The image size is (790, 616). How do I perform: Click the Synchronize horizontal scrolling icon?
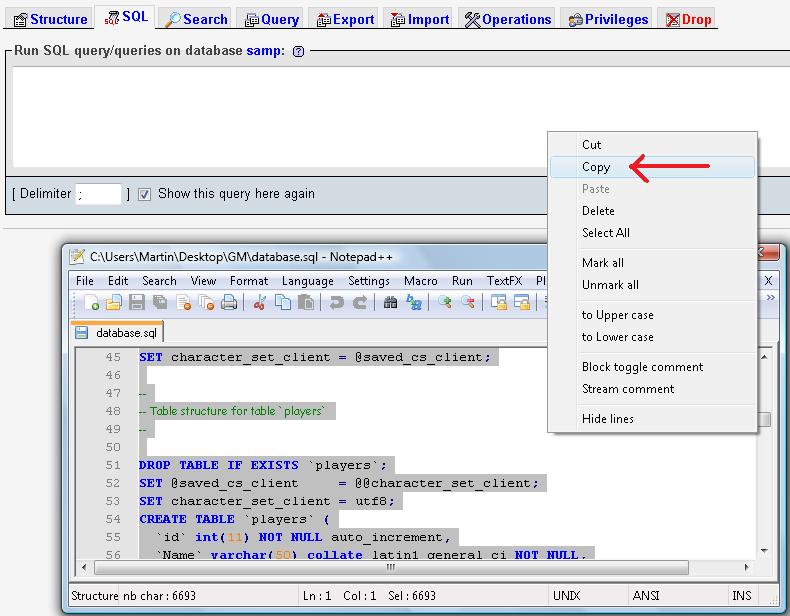pos(522,302)
